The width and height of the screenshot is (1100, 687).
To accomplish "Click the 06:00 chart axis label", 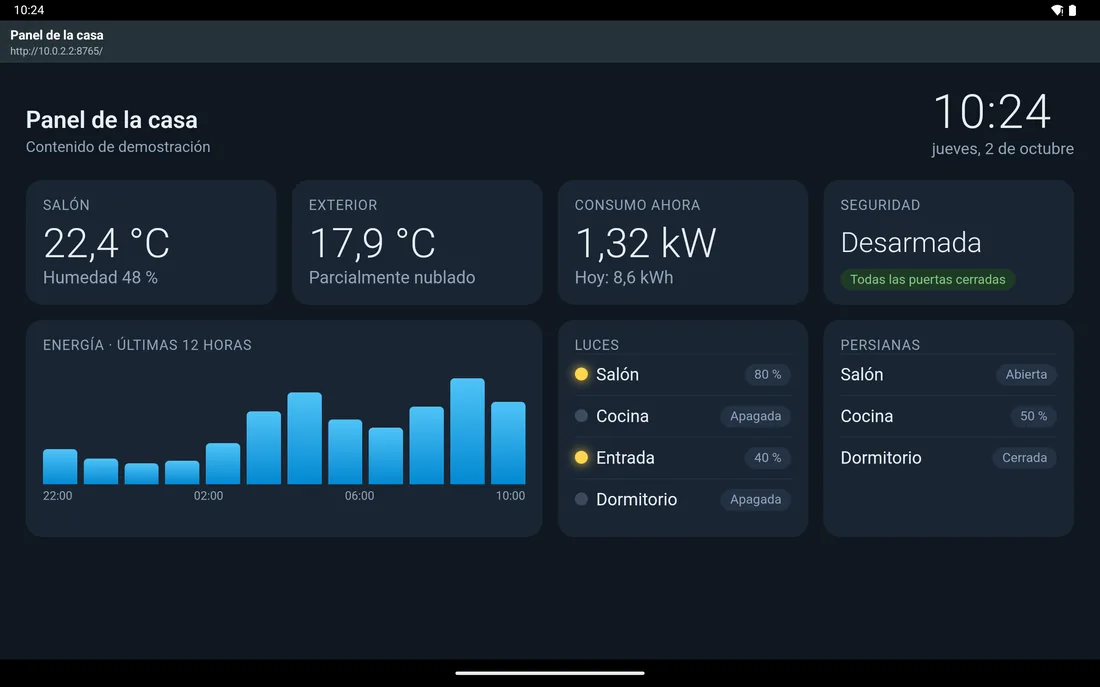I will [x=359, y=495].
